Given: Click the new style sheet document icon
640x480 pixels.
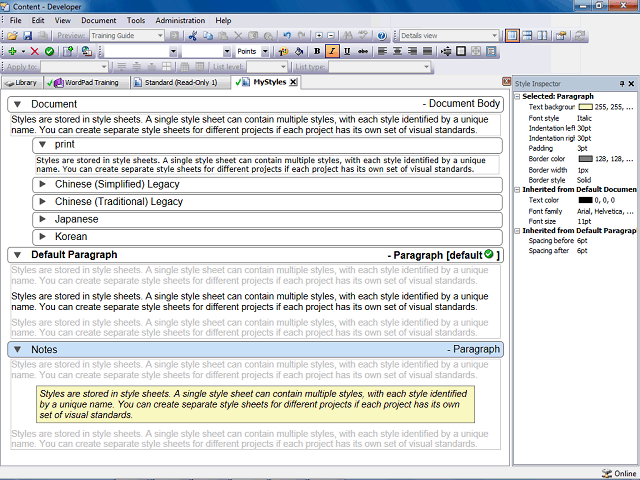Looking at the screenshot, I should [68, 51].
